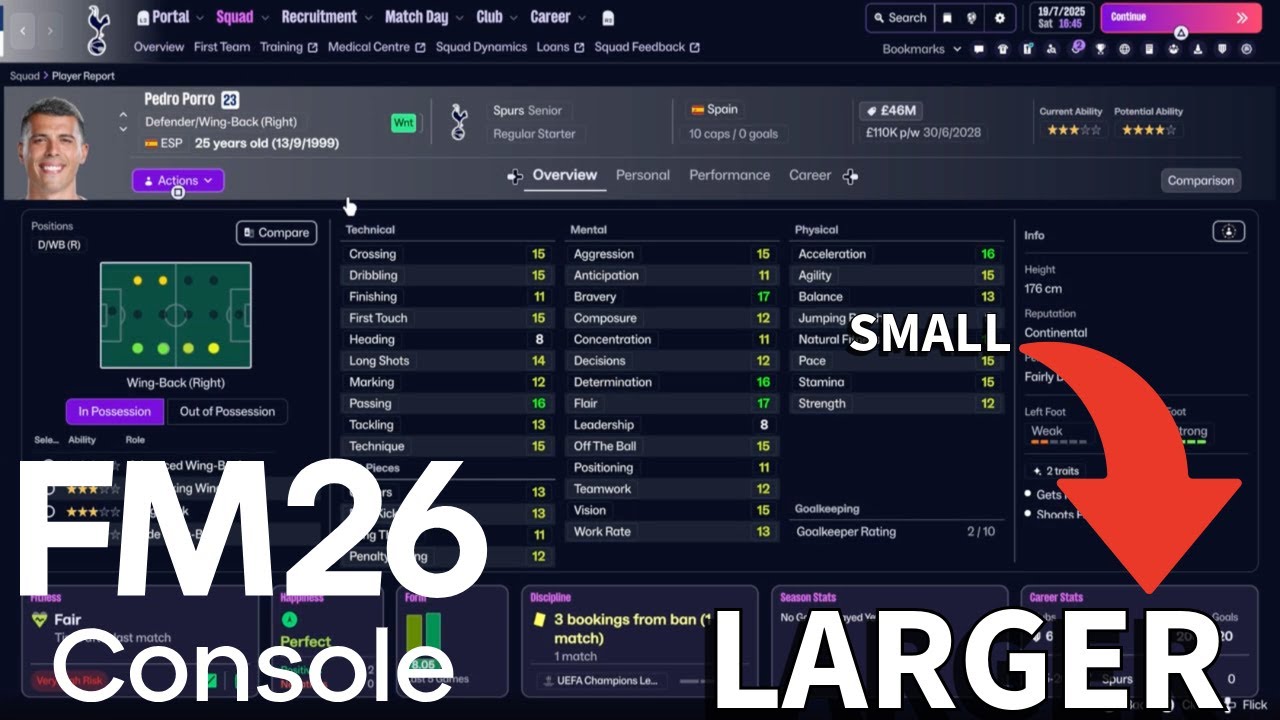Click the positions pitch diagram
This screenshot has height=720, width=1280.
(176, 316)
